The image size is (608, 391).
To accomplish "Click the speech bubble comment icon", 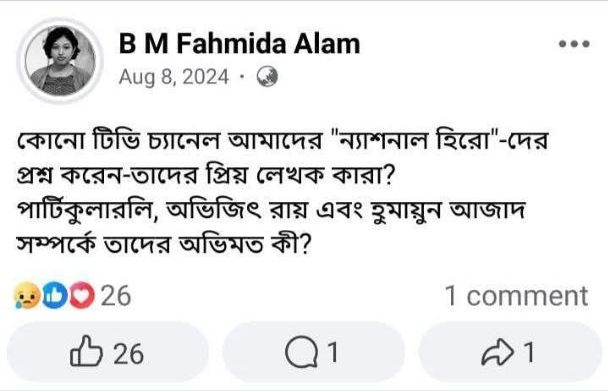I will 301,352.
